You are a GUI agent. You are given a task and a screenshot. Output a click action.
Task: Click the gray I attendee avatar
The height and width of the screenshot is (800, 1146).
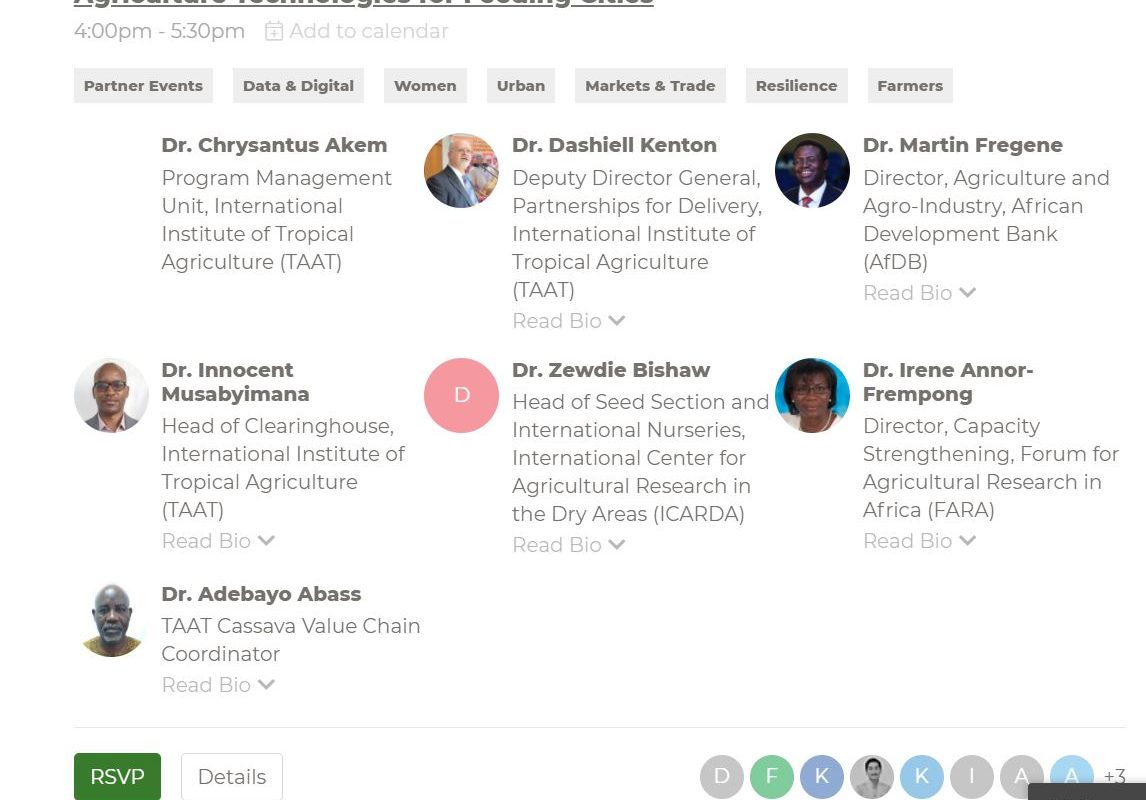pyautogui.click(x=972, y=776)
